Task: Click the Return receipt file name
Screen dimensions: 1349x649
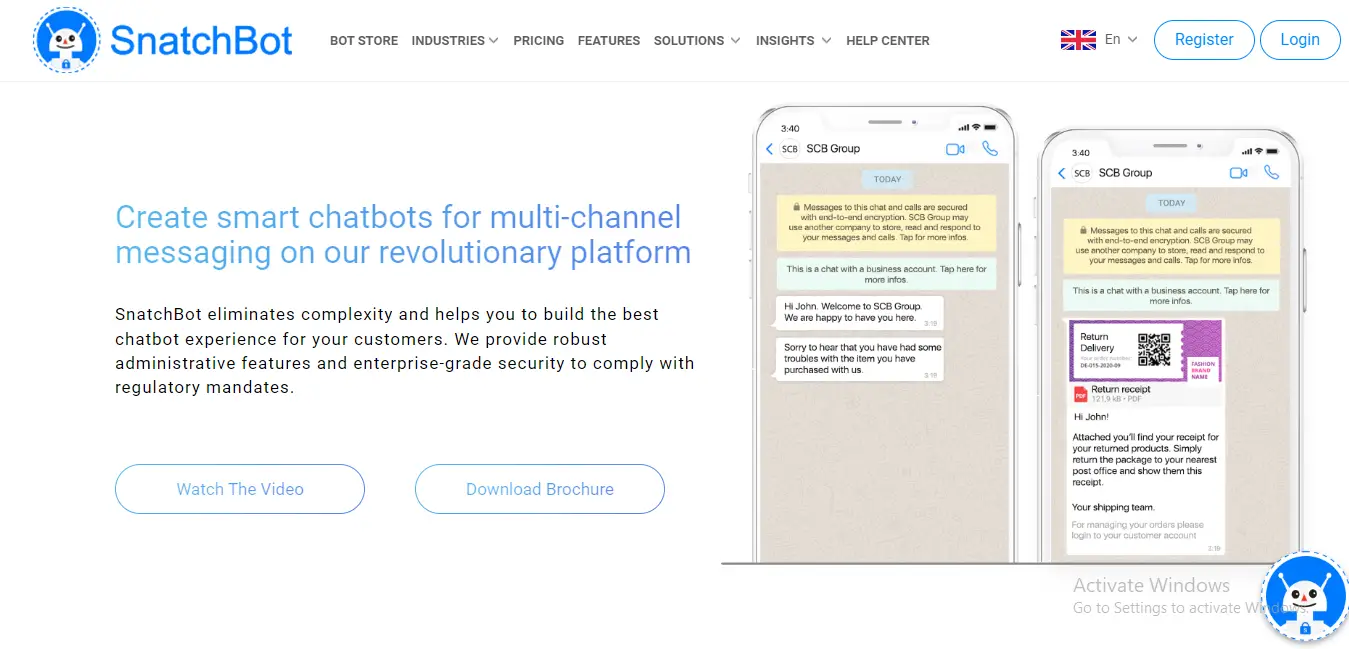Action: [x=1121, y=390]
